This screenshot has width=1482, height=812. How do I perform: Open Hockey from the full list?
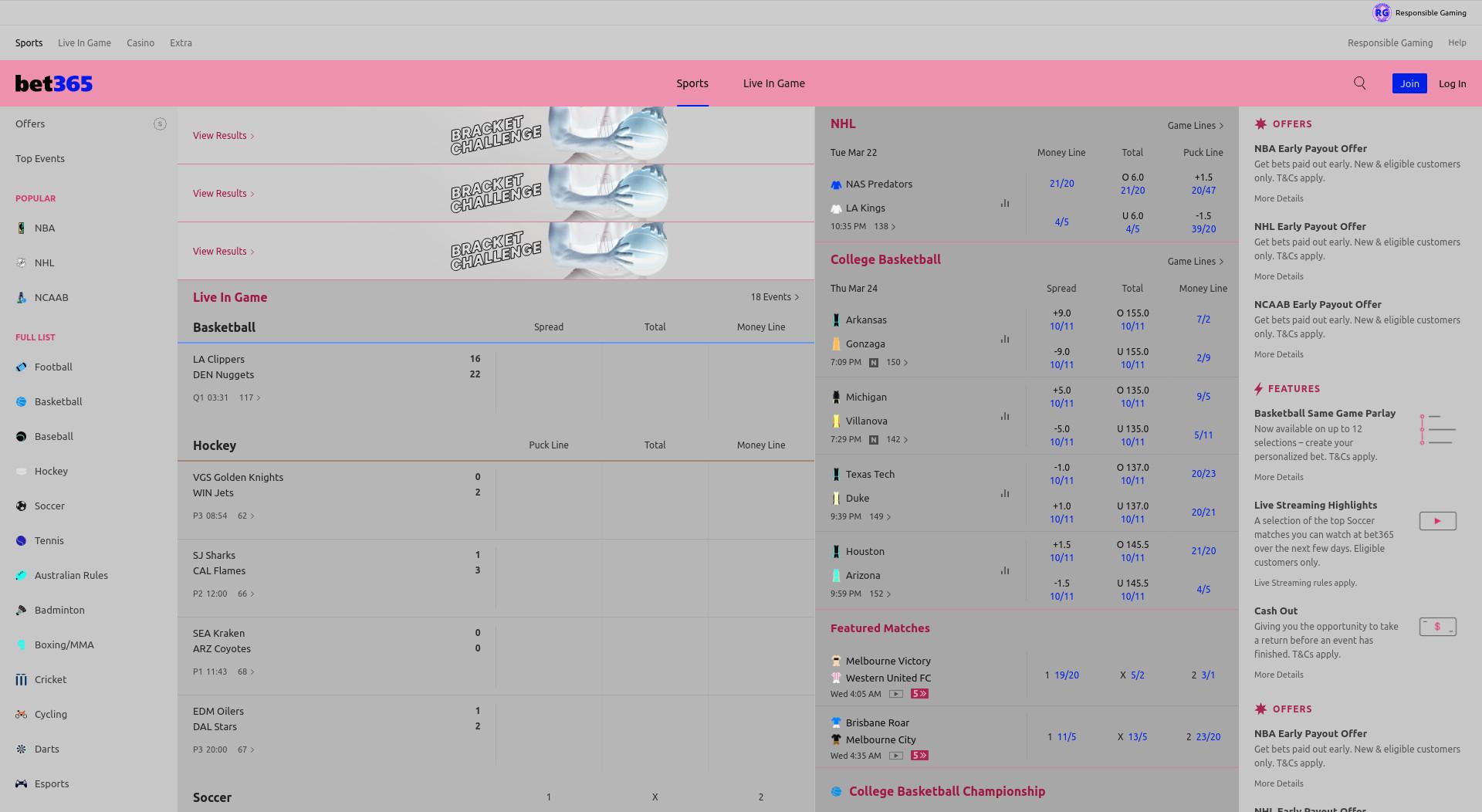tap(51, 471)
